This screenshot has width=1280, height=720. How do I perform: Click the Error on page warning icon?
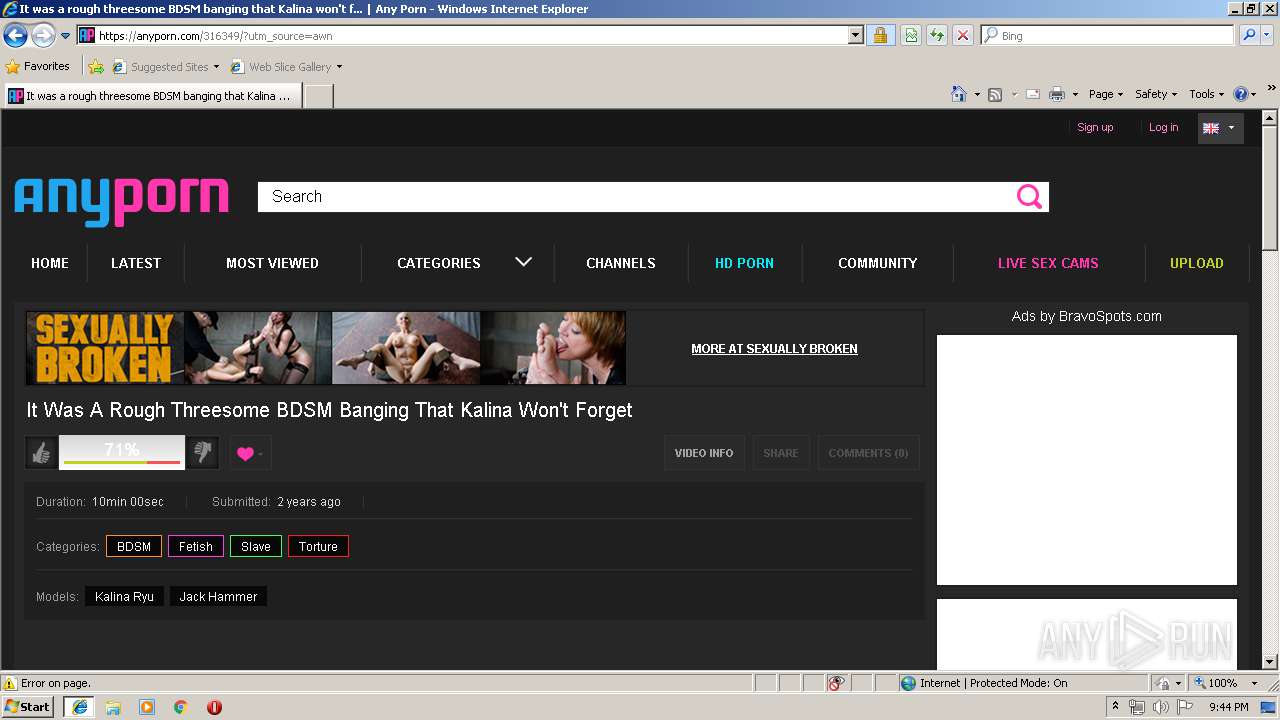(10, 683)
